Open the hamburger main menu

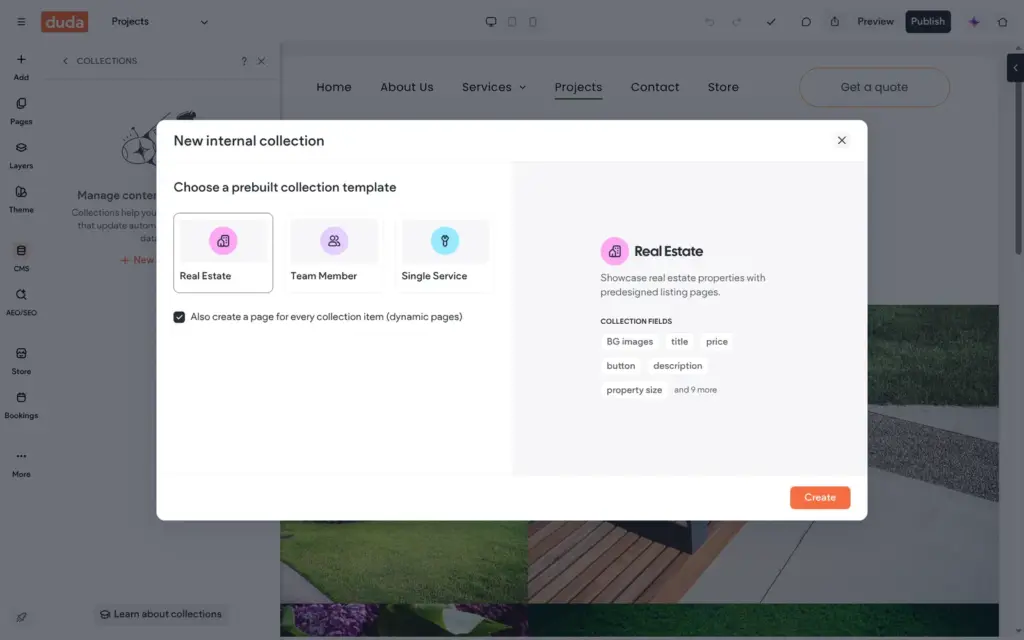pos(21,22)
